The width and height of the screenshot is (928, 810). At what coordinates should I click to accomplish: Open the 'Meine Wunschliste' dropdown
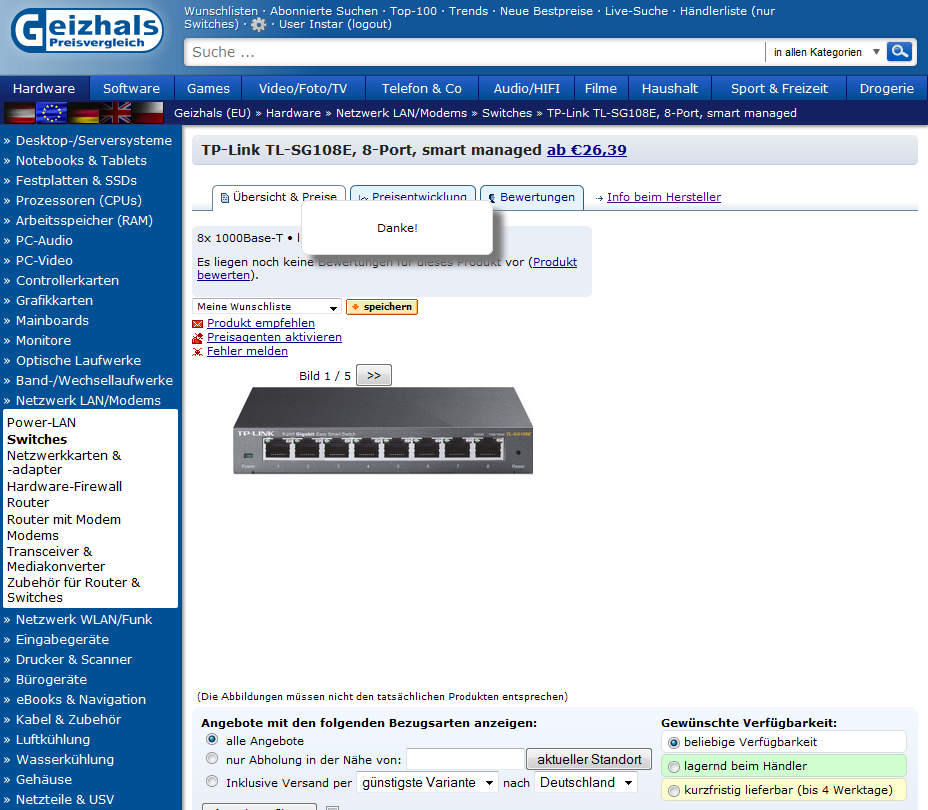267,306
